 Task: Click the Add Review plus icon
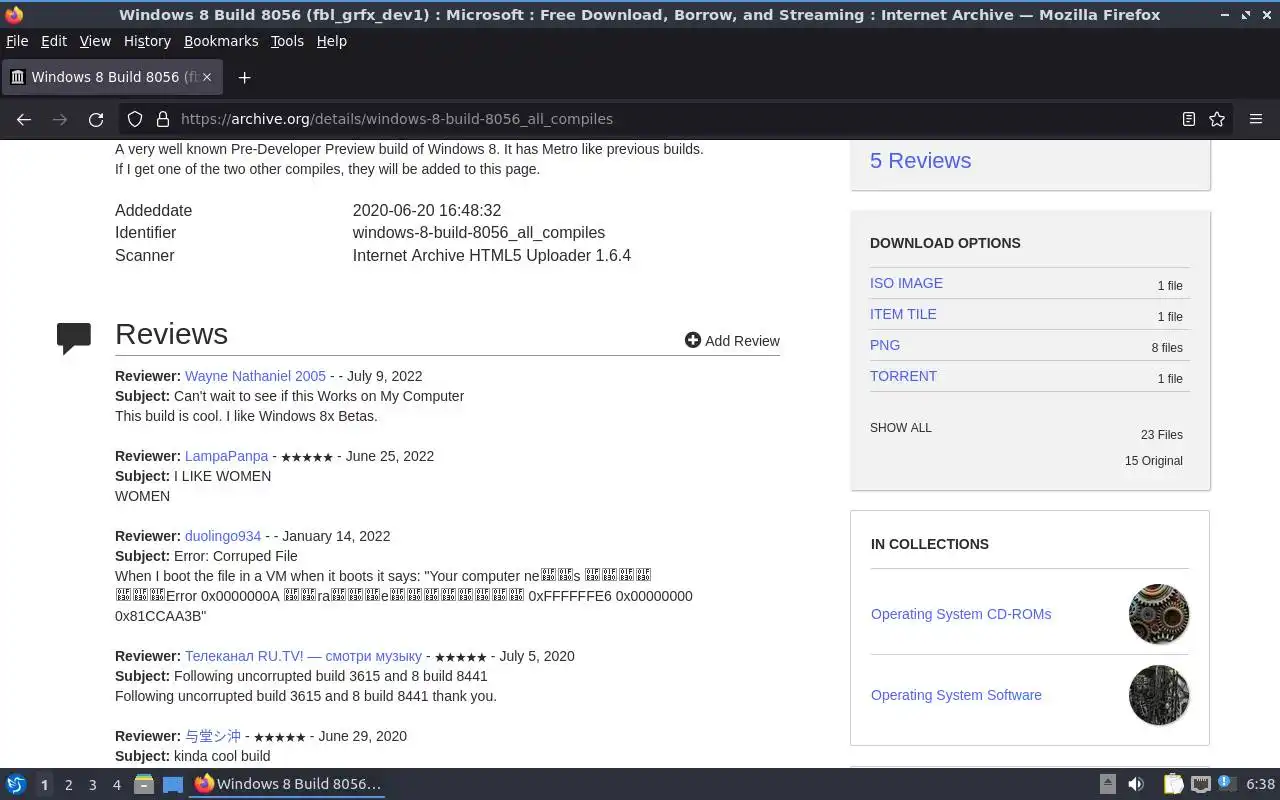[x=692, y=340]
